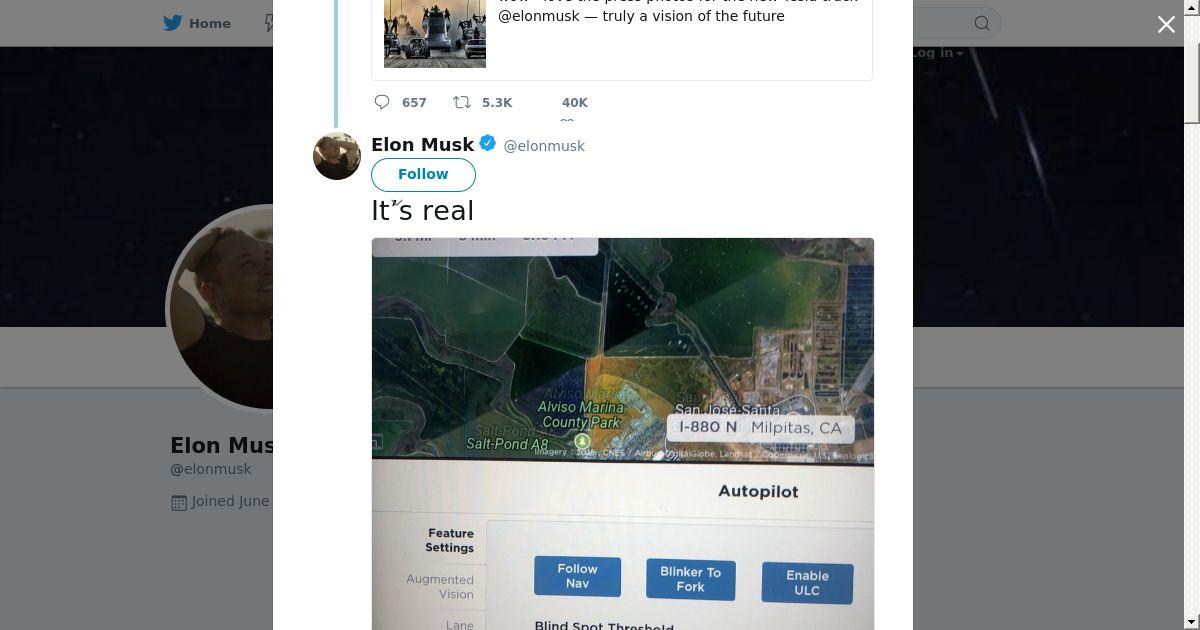
Task: Open the quoted tweet's truck thumbnail
Action: (x=435, y=34)
